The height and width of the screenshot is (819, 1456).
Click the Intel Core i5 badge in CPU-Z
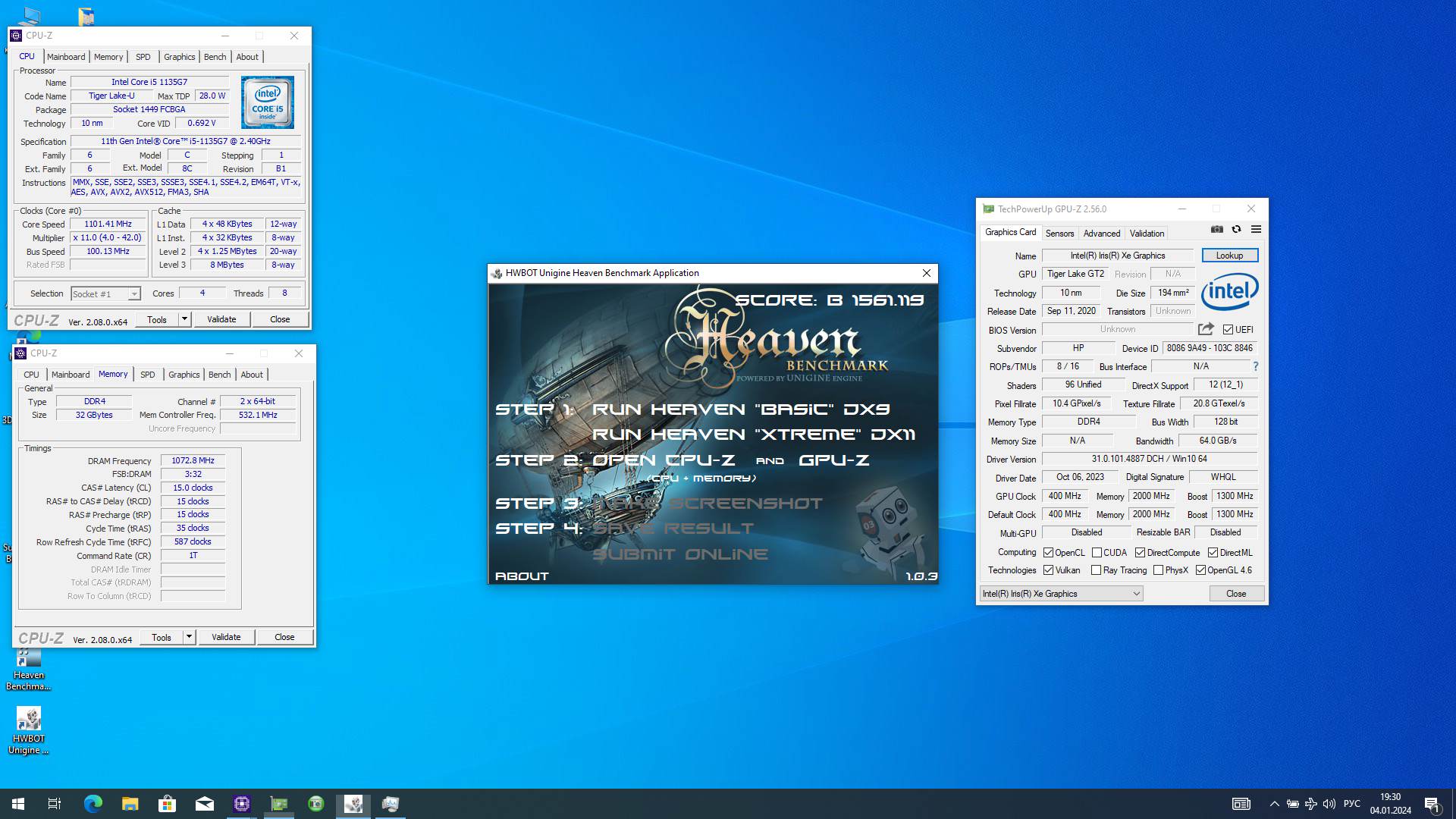[x=267, y=102]
